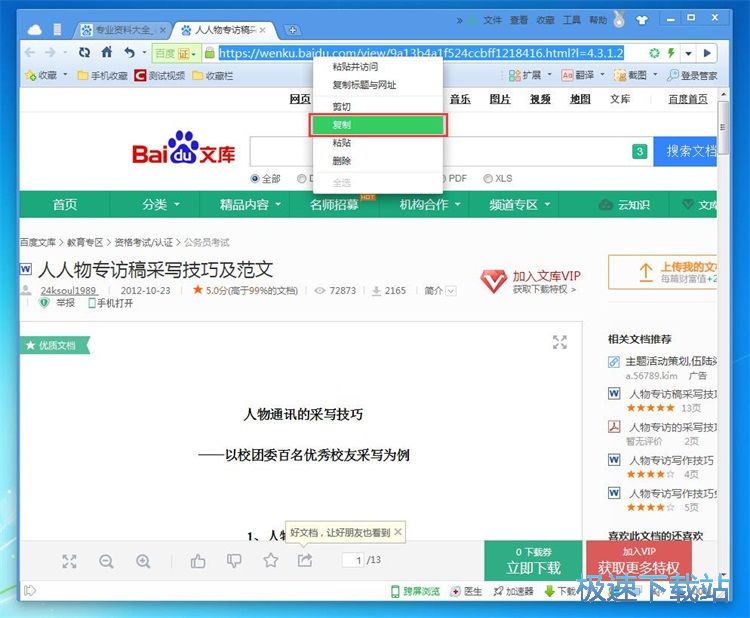Click the share document icon

pyautogui.click(x=305, y=560)
